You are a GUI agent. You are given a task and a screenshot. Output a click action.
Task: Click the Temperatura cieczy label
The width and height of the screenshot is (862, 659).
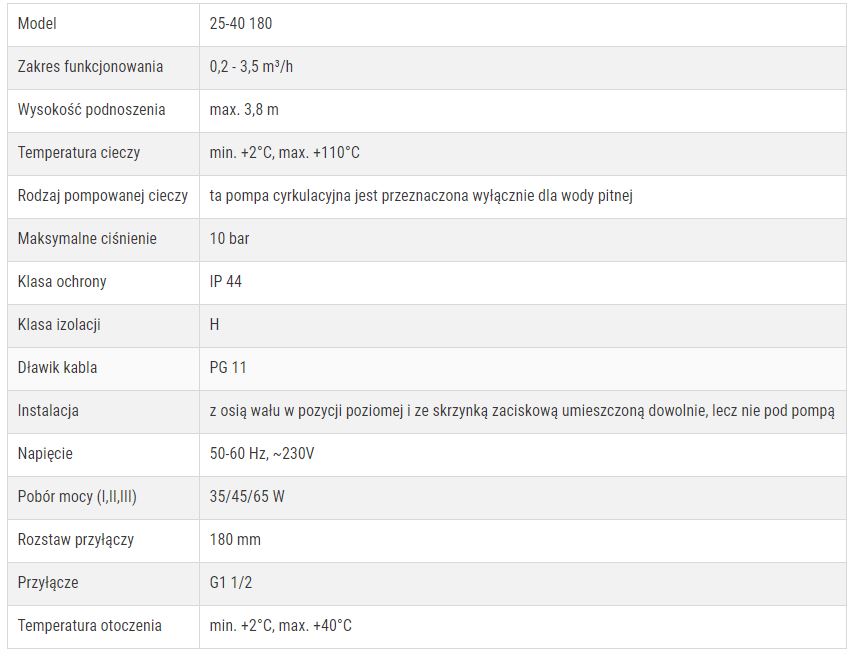click(x=79, y=152)
